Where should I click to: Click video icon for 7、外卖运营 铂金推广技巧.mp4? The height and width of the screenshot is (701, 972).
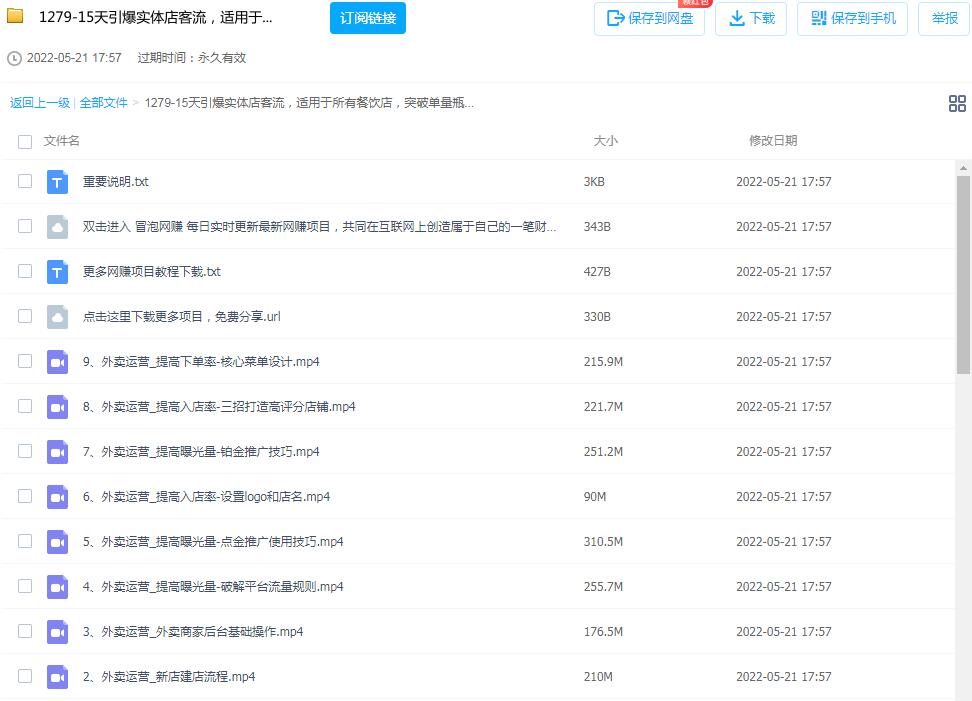click(57, 452)
